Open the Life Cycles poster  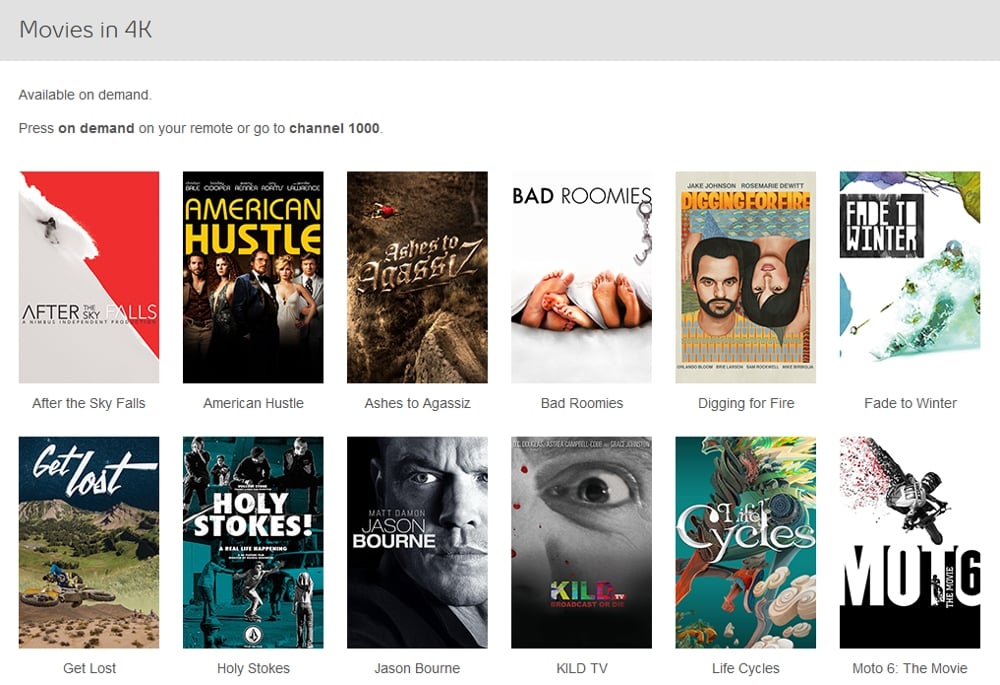pyautogui.click(x=746, y=542)
